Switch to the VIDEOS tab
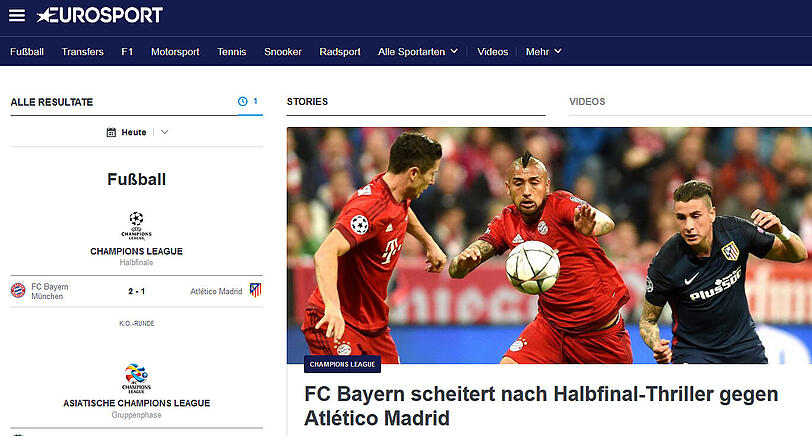The width and height of the screenshot is (812, 436). point(587,102)
